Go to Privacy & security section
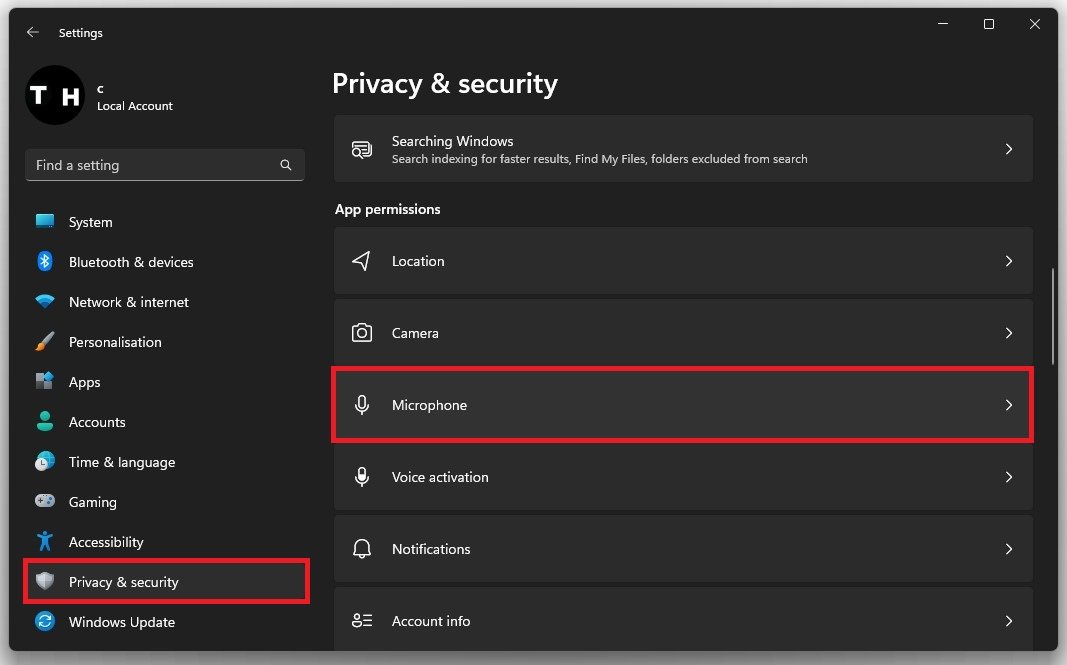Viewport: 1067px width, 665px height. [123, 582]
